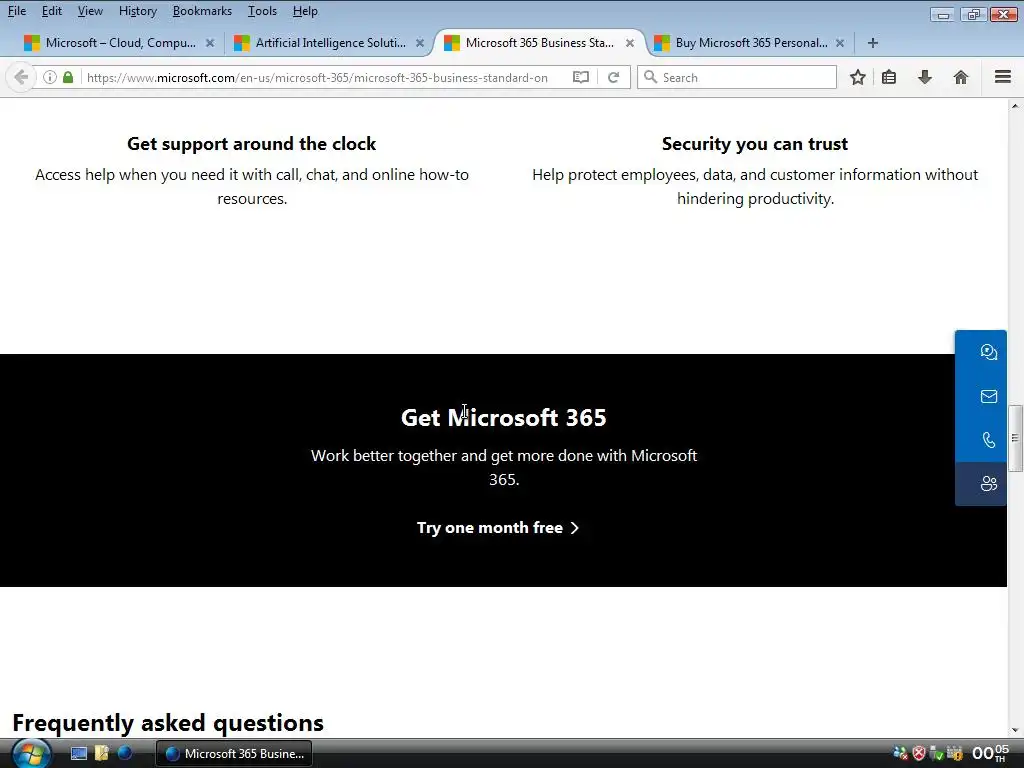Image resolution: width=1024 pixels, height=768 pixels.
Task: Open the View menu
Action: pos(89,11)
